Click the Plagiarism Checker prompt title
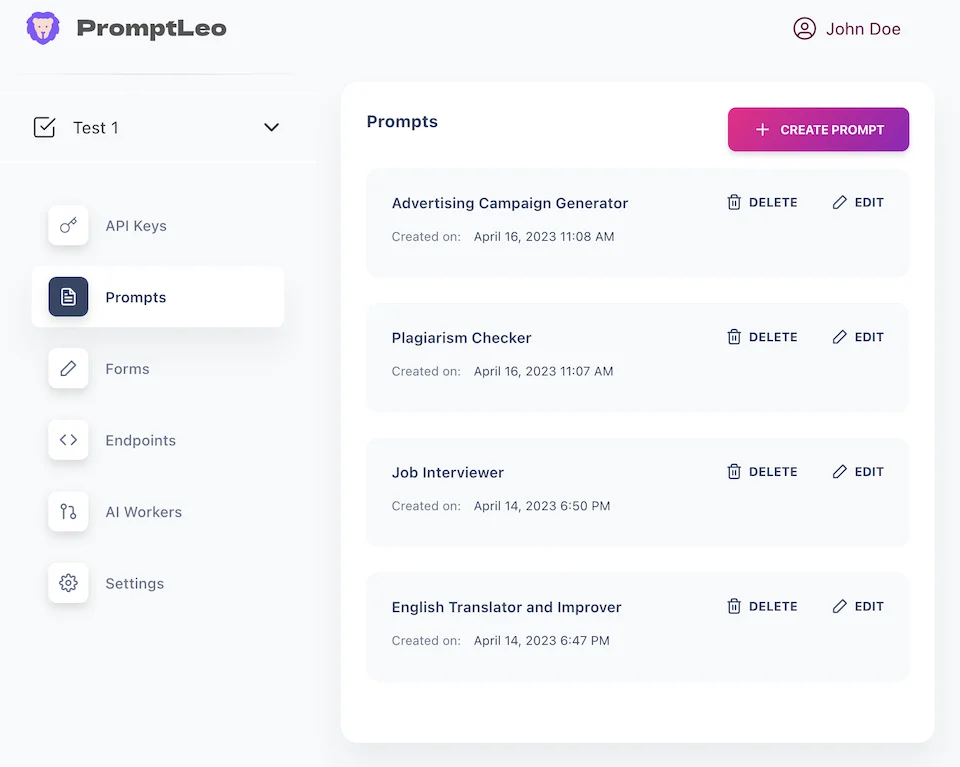 461,338
